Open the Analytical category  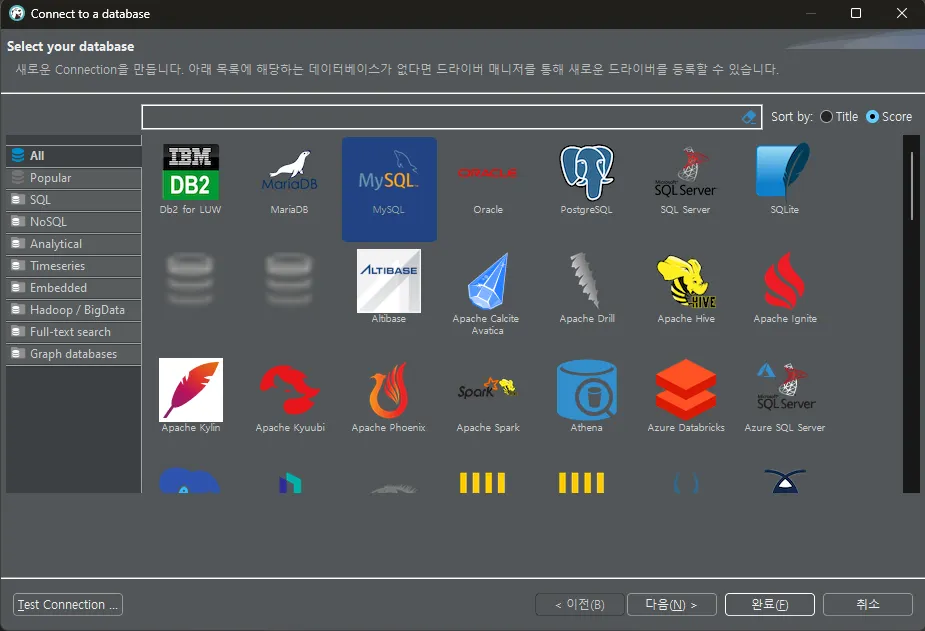(x=74, y=244)
